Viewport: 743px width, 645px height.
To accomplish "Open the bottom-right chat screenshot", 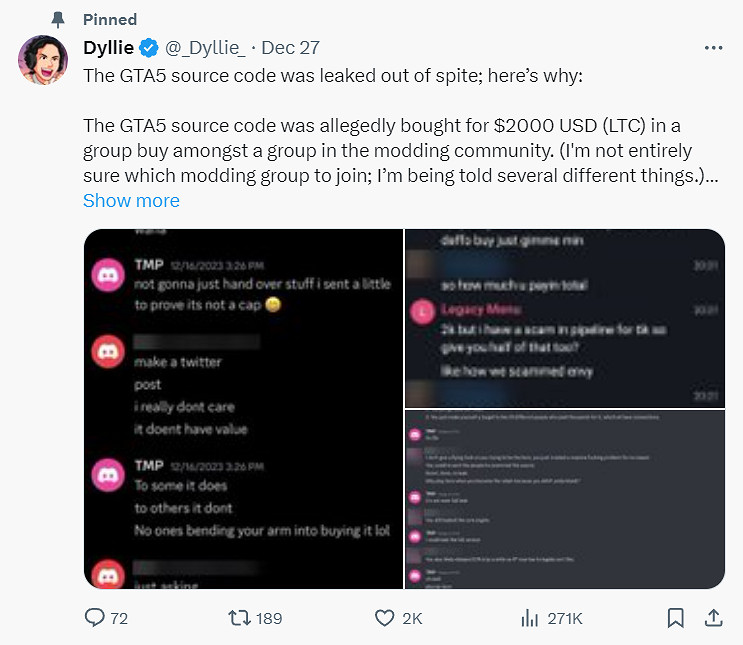I will click(564, 499).
